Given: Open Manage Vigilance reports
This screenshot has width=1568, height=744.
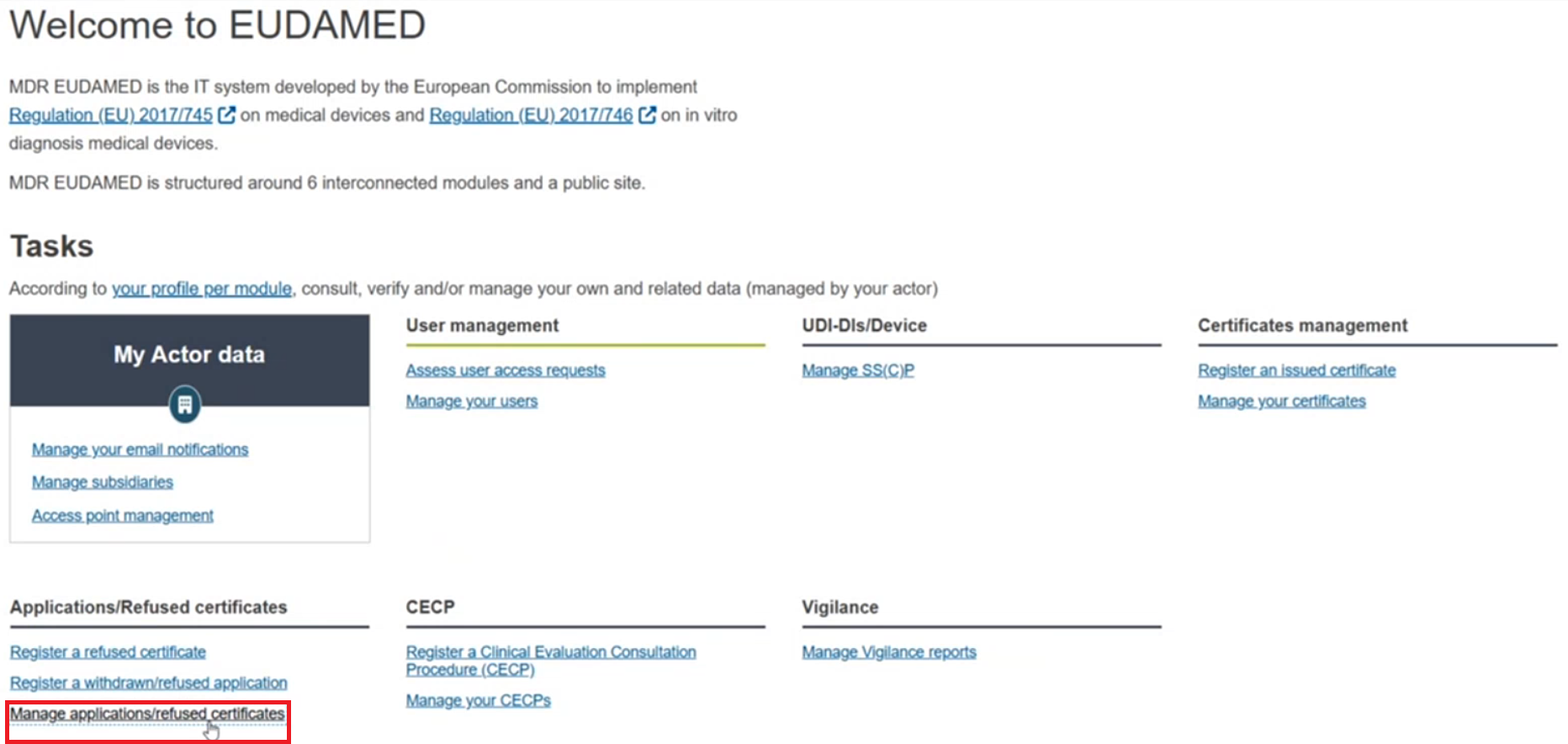Looking at the screenshot, I should (x=889, y=652).
